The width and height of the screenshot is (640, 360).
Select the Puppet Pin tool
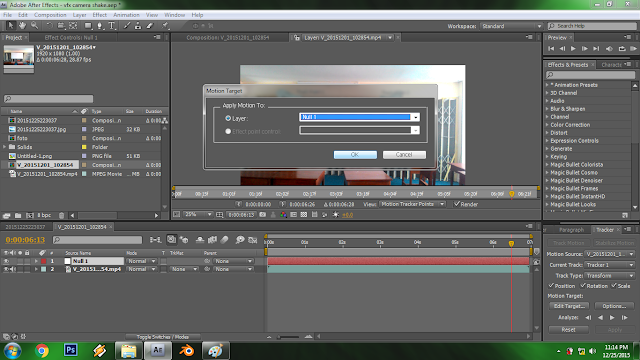pos(165,26)
